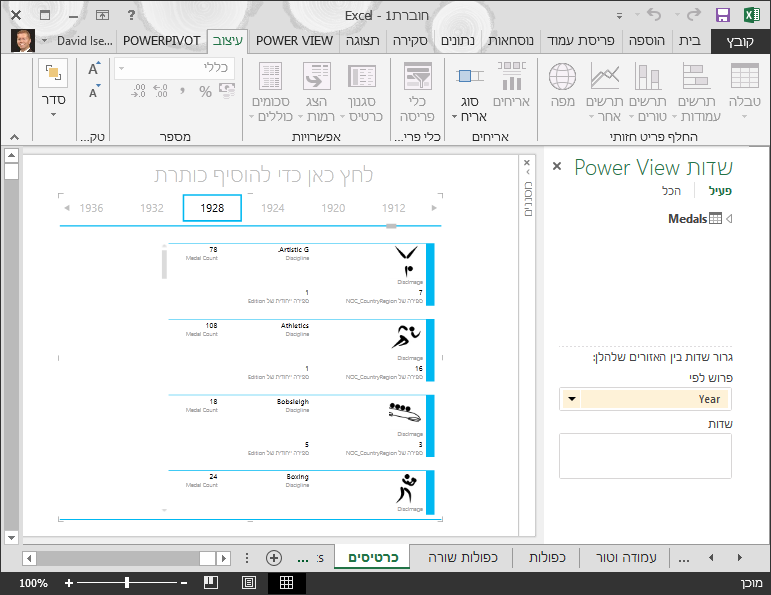Select the 1924 tile in tile strip
Screen dimensions: 771x595
tap(273, 208)
